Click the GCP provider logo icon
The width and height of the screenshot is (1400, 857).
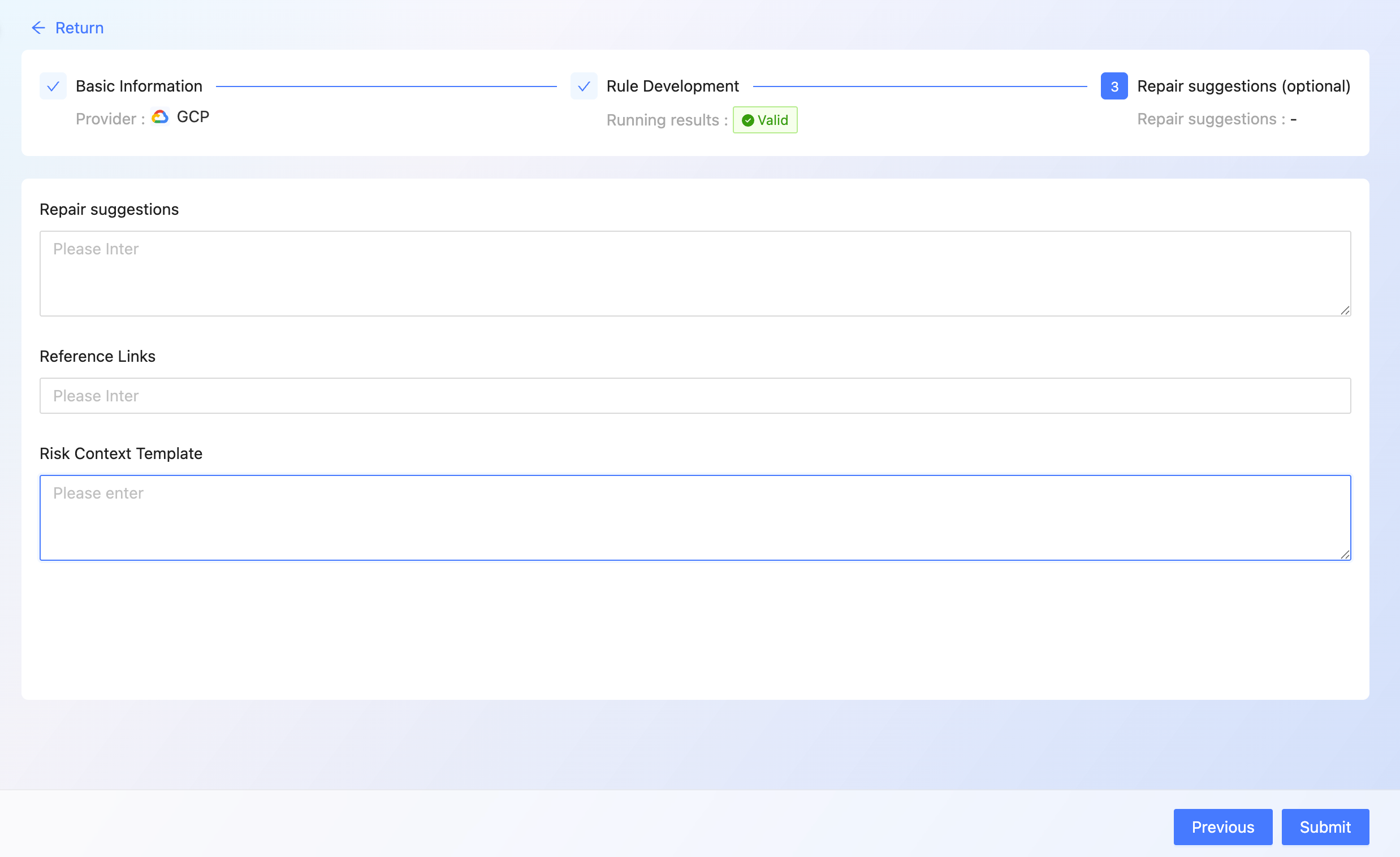[160, 116]
